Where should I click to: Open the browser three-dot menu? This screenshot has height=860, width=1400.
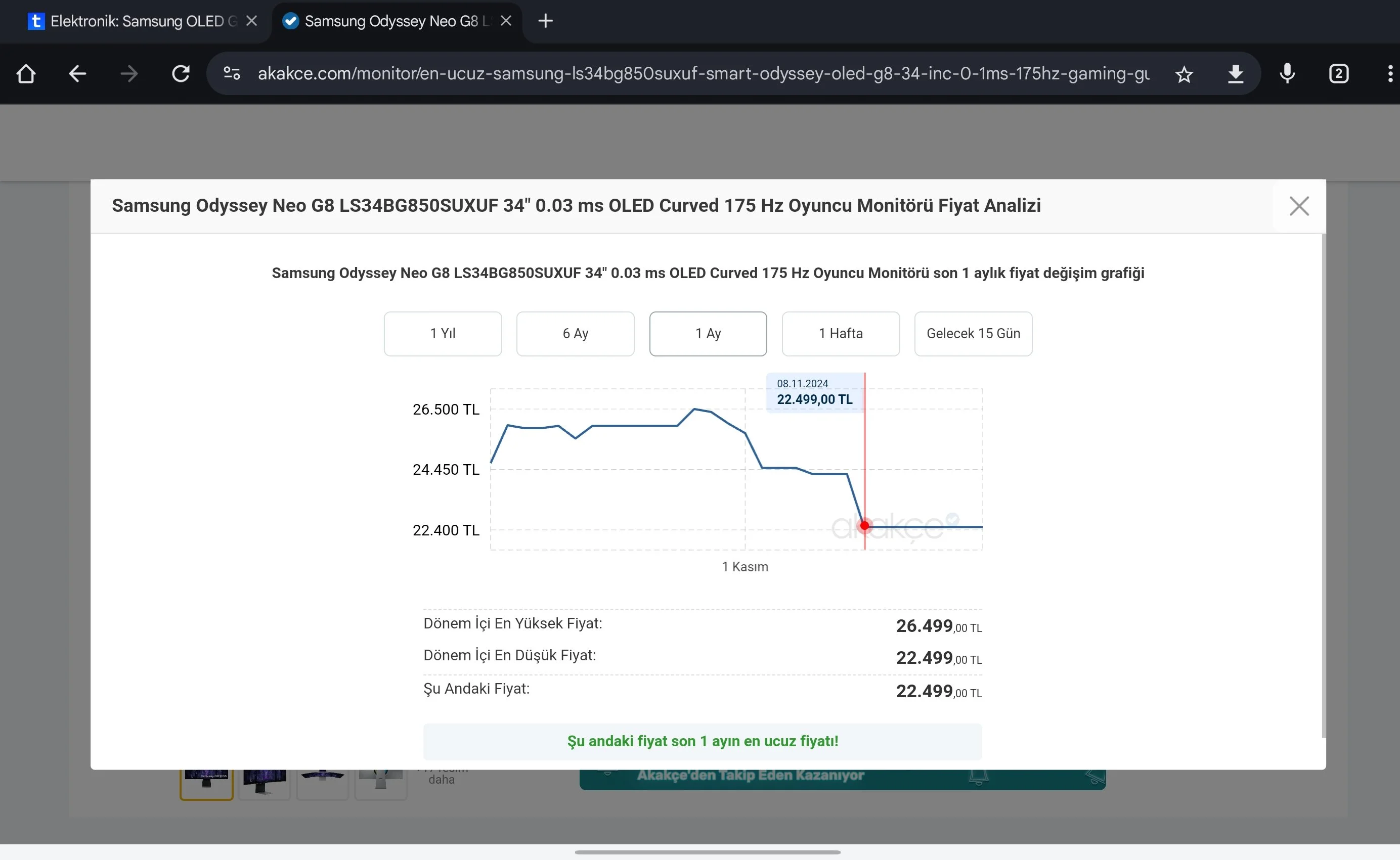coord(1390,74)
